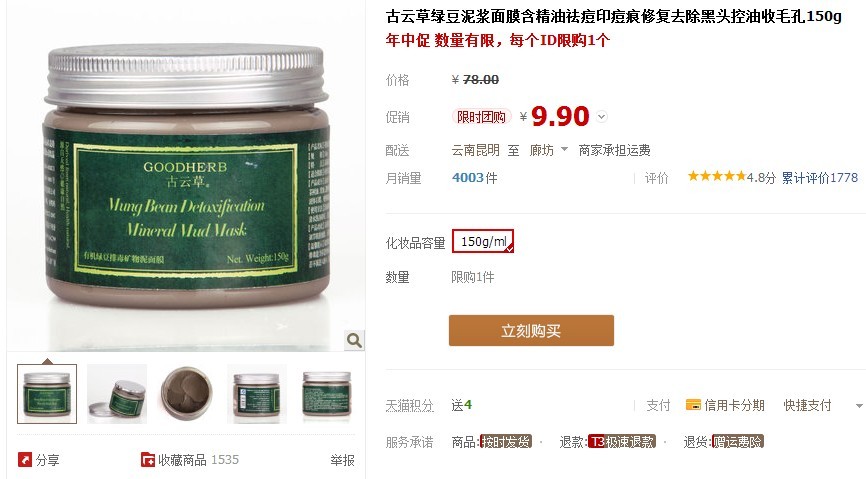Click the T3极速退款 badge
Viewport: 866px width, 479px height.
[622, 441]
